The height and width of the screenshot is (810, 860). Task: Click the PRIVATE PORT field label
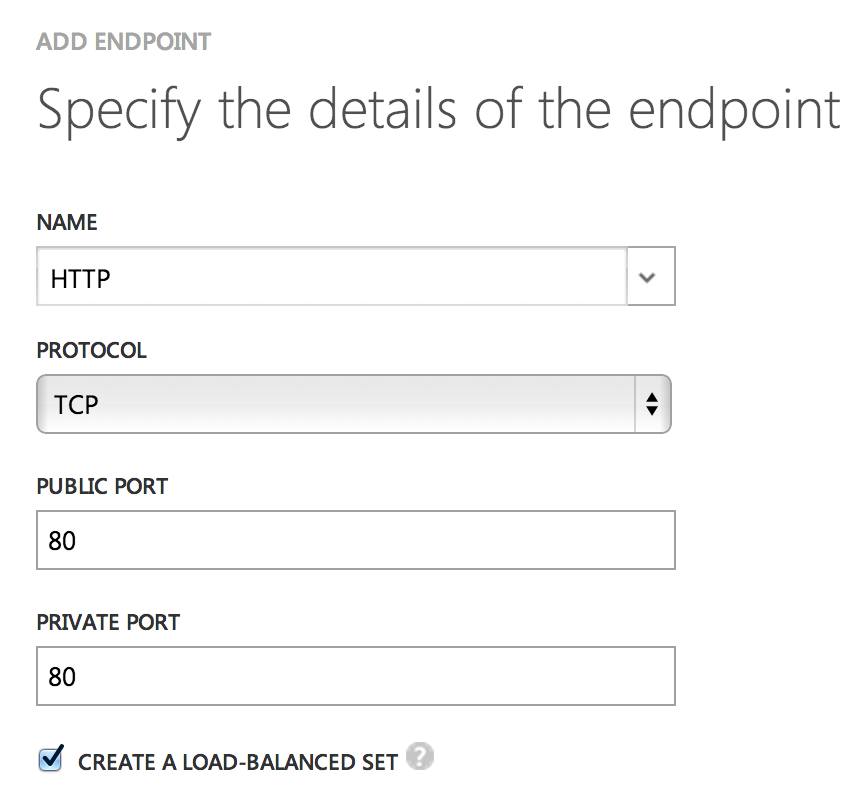tap(108, 622)
